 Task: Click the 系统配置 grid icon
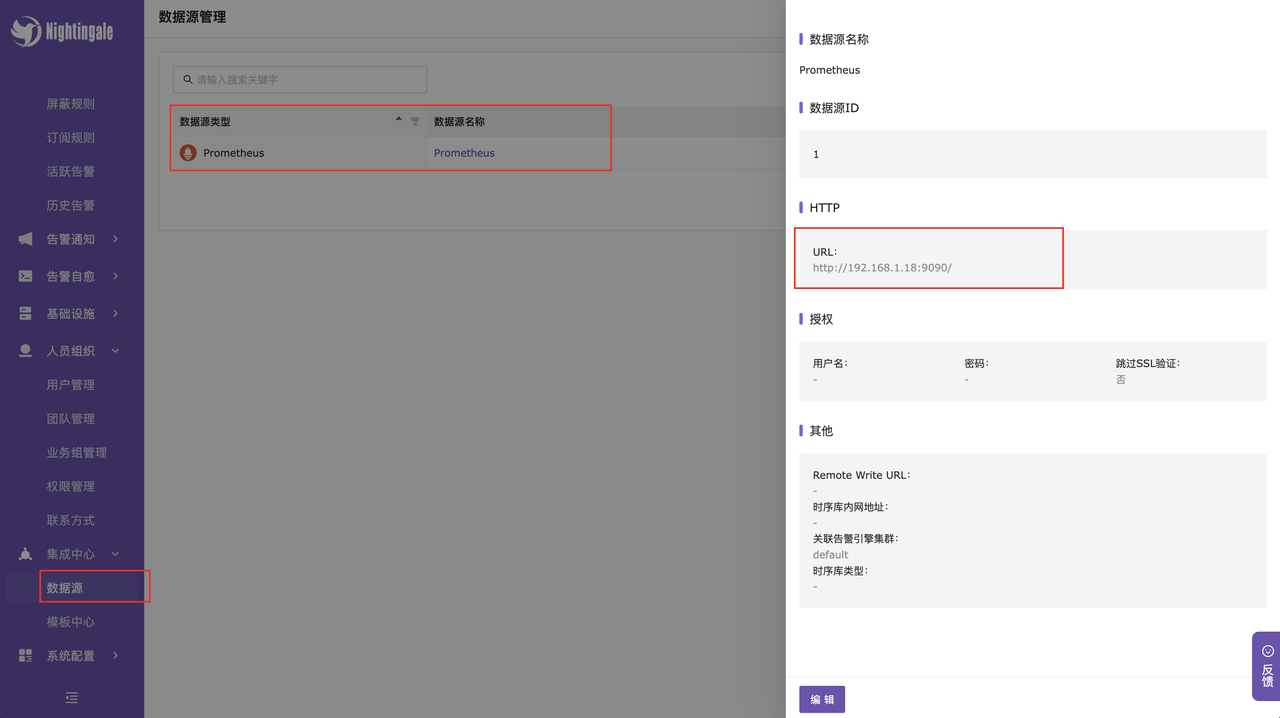coord(26,656)
